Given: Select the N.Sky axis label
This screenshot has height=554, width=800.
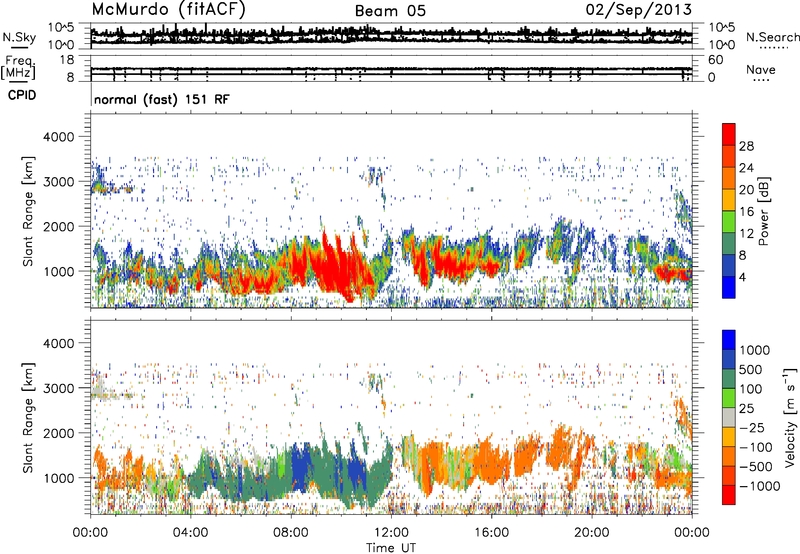Looking at the screenshot, I should (x=19, y=37).
